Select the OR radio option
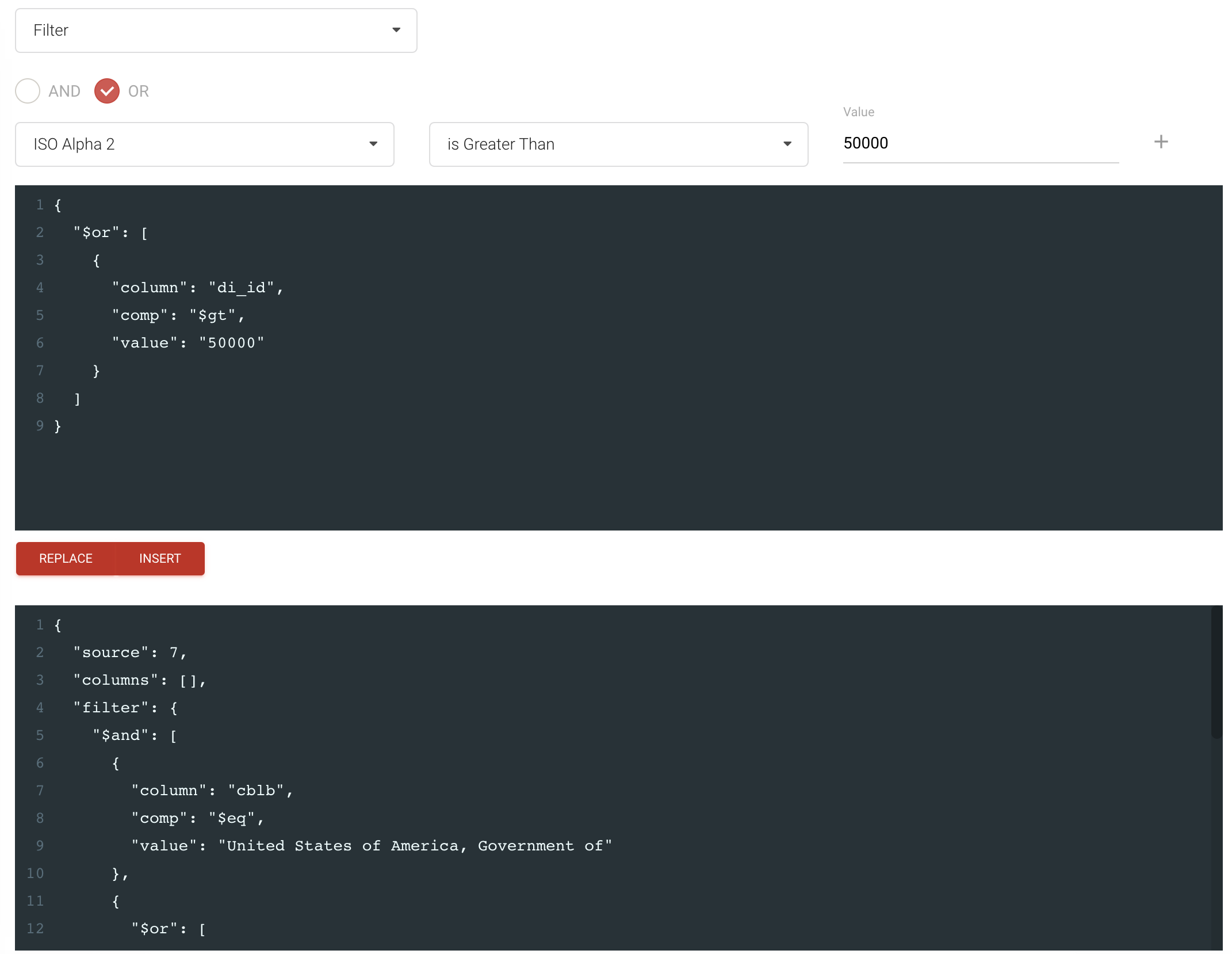Image resolution: width=1232 pixels, height=954 pixels. pos(107,91)
